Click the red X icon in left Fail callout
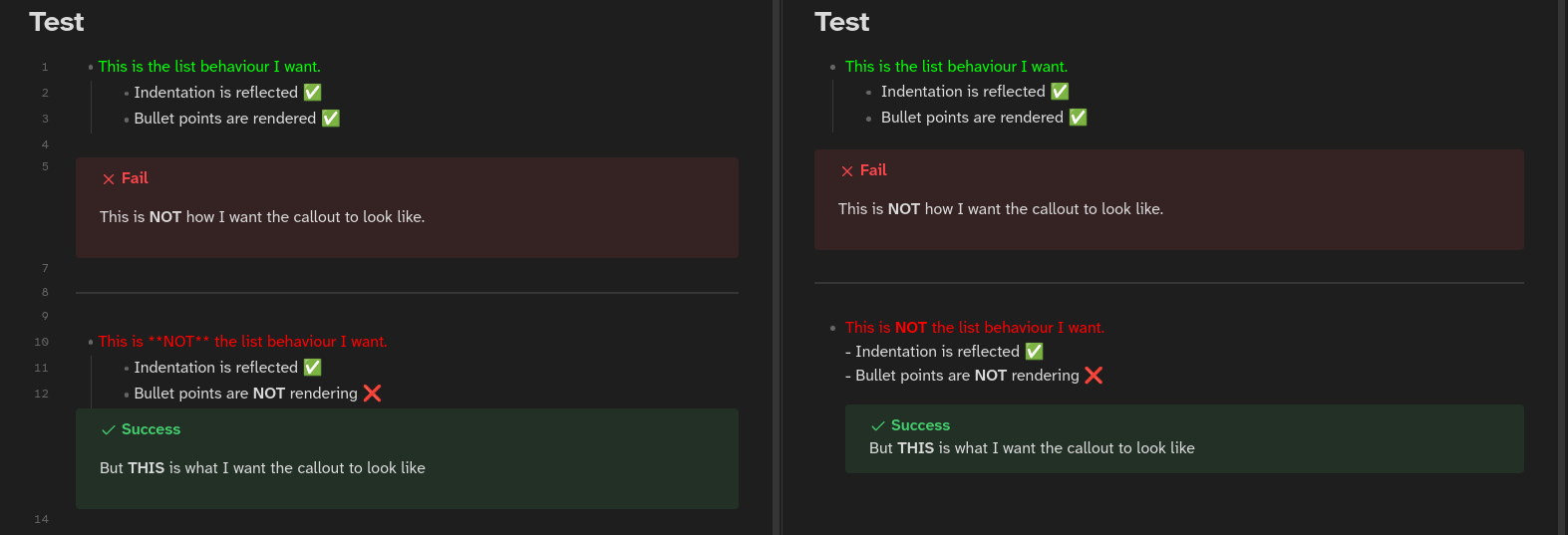Image resolution: width=1568 pixels, height=535 pixels. pos(109,179)
